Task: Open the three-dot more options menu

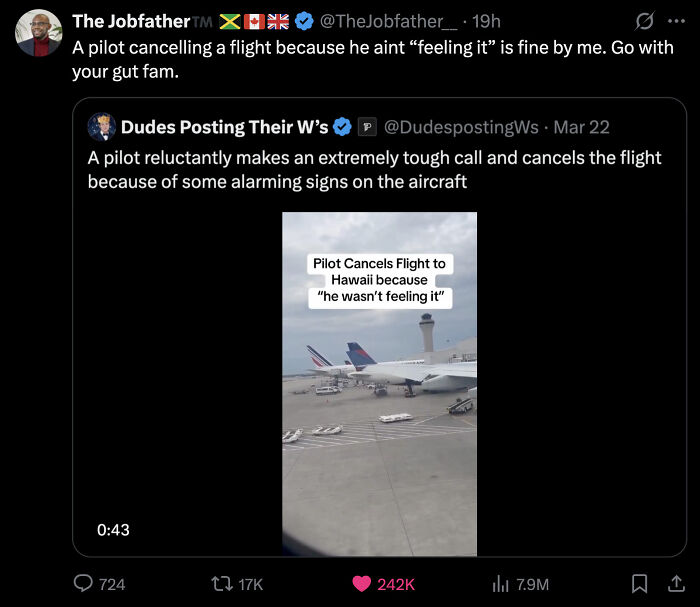Action: pyautogui.click(x=676, y=21)
